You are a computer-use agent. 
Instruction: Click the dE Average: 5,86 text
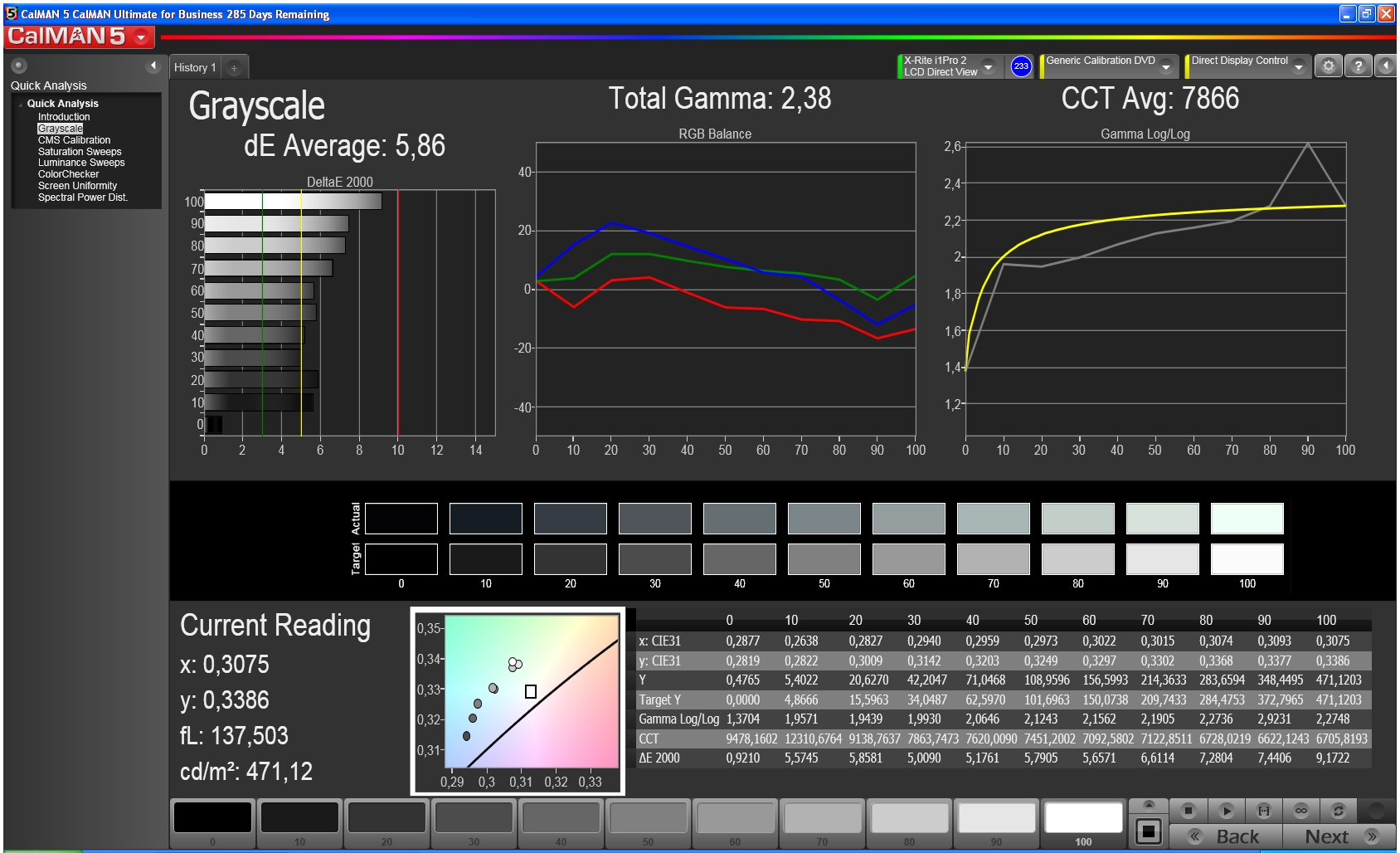point(344,146)
